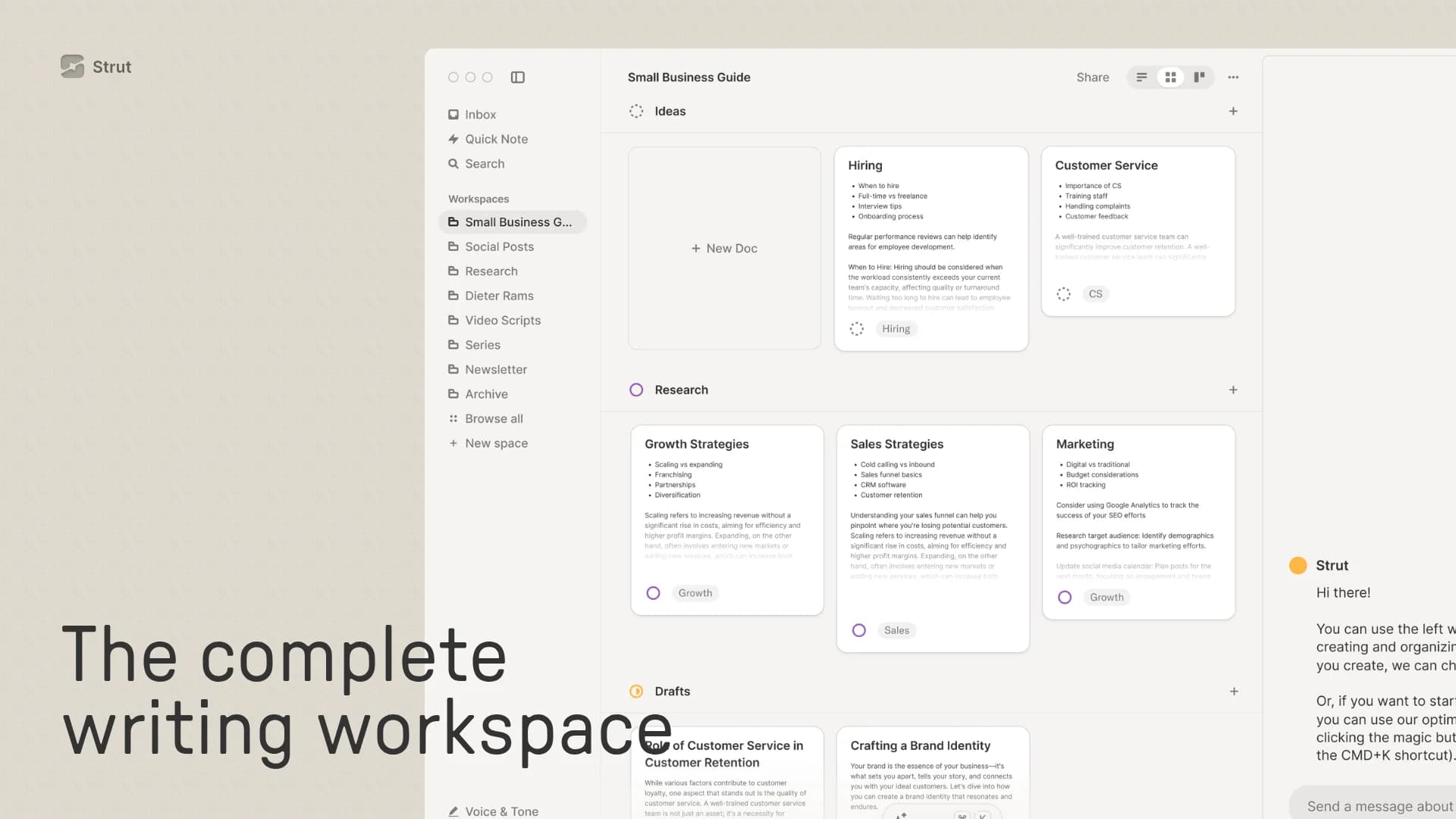
Task: Open the Inbox
Action: pyautogui.click(x=472, y=115)
